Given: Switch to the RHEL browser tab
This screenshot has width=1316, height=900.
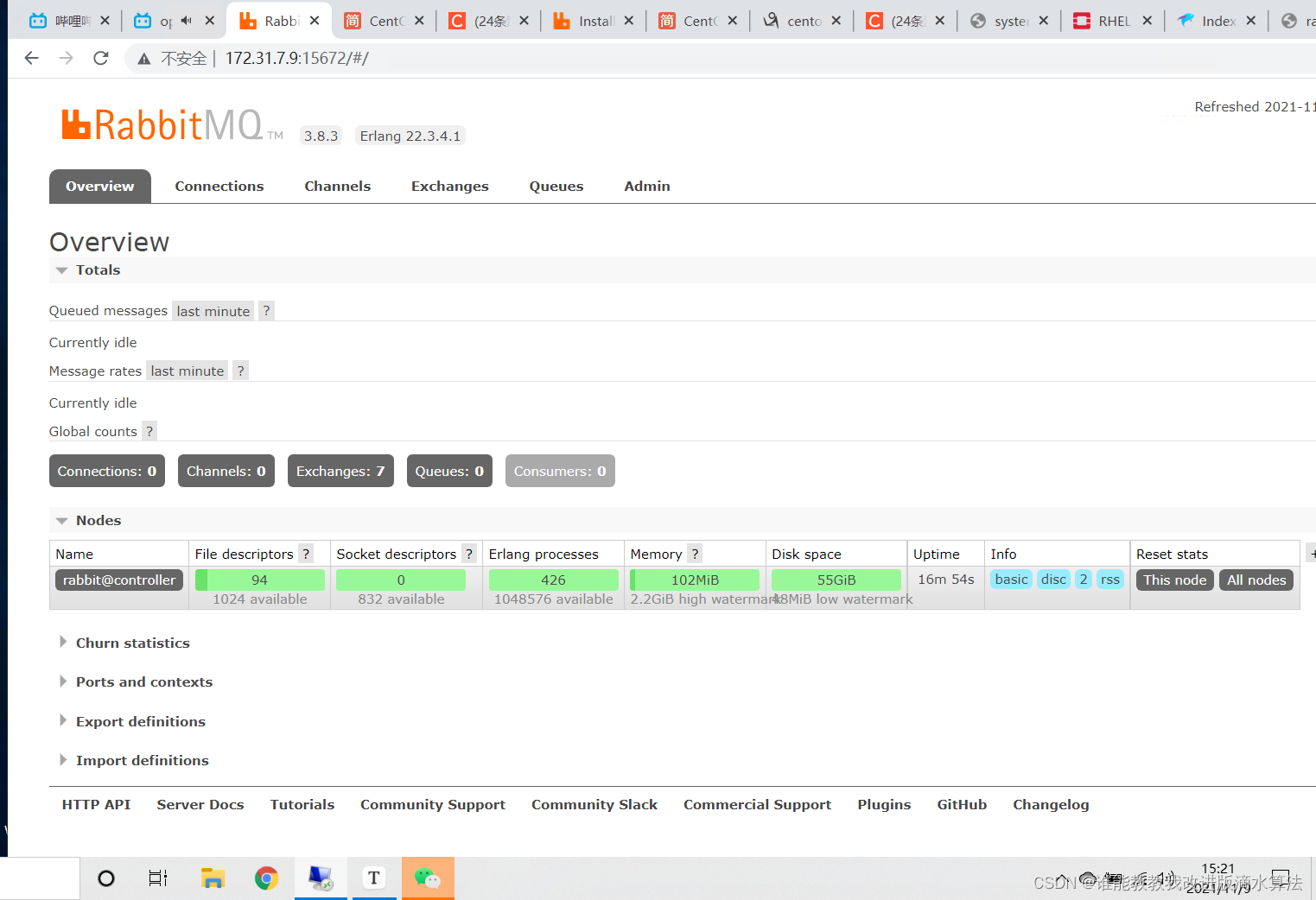Looking at the screenshot, I should tap(1114, 21).
